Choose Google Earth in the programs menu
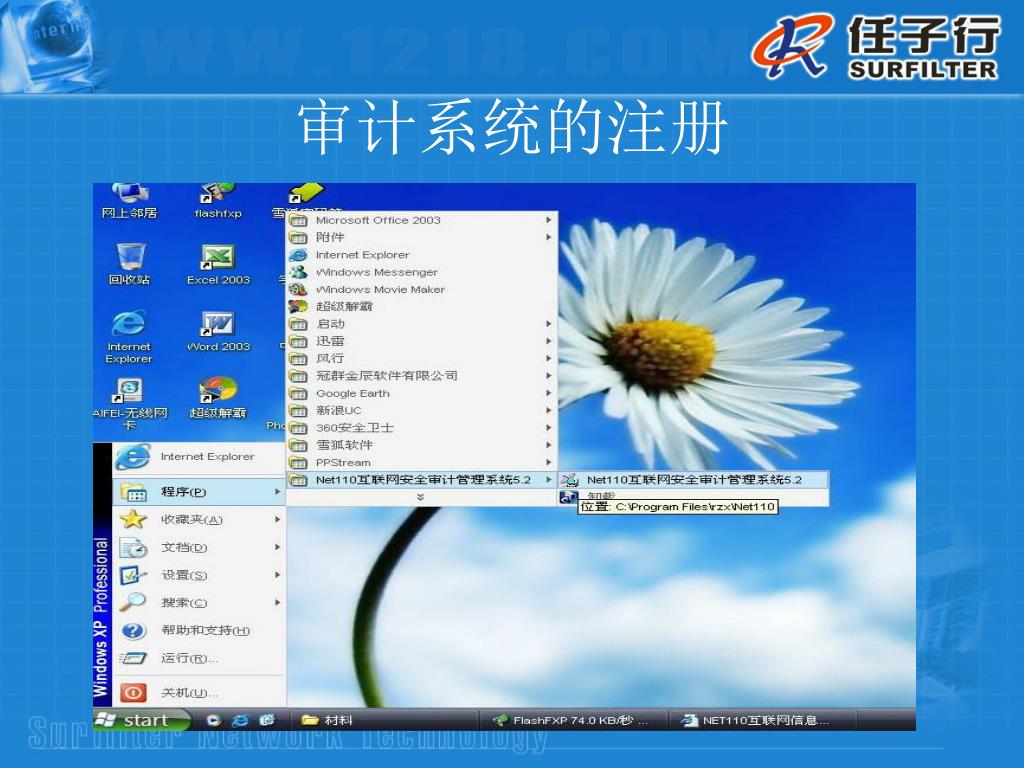Image resolution: width=1024 pixels, height=768 pixels. (x=353, y=393)
